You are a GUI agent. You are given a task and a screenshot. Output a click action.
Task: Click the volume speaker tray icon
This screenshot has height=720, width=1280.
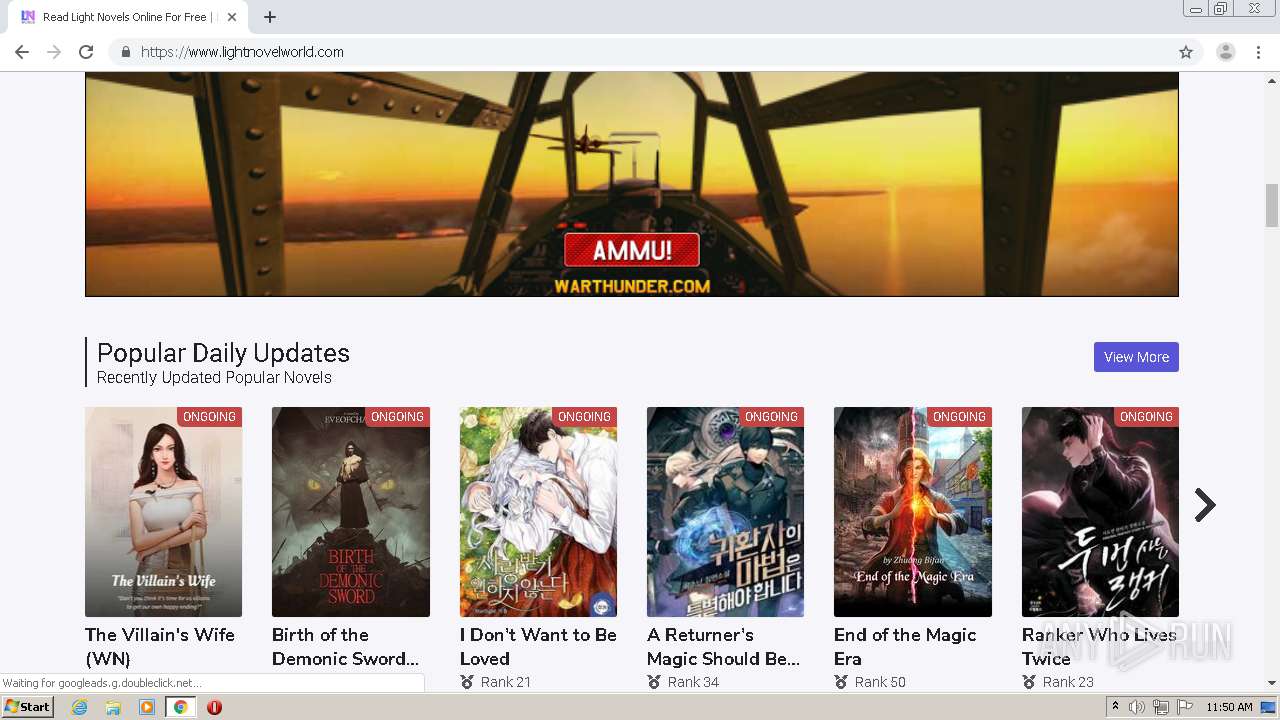tap(1137, 707)
